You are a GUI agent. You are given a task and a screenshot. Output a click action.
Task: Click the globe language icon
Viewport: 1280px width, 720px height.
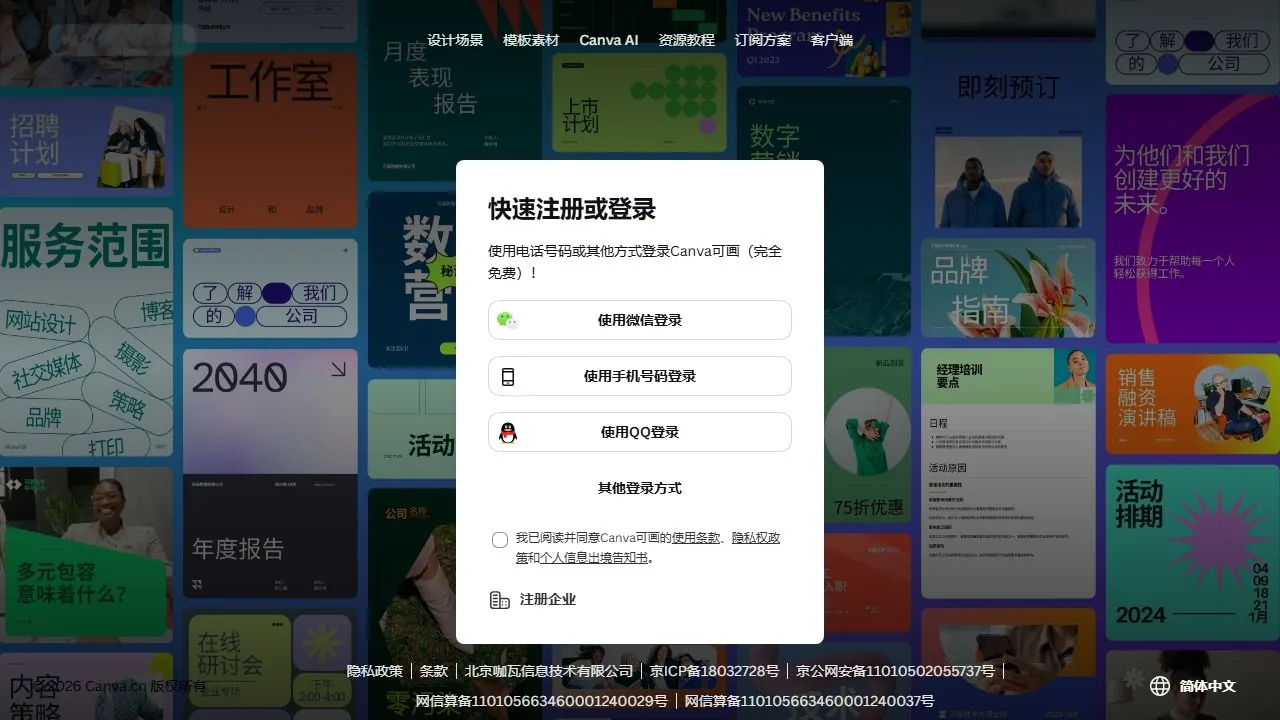[x=1160, y=686]
